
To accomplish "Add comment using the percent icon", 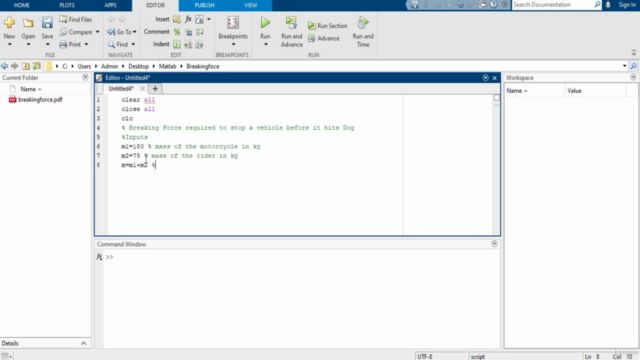I will pos(177,32).
